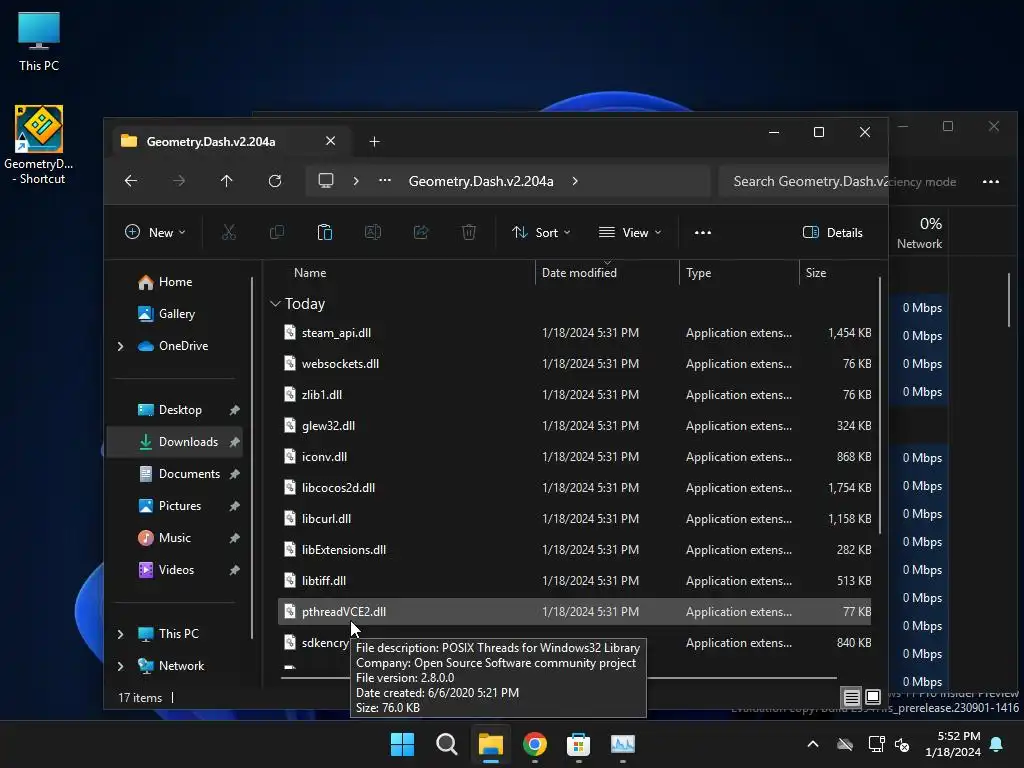Open Gallery in navigation pane

coord(177,313)
